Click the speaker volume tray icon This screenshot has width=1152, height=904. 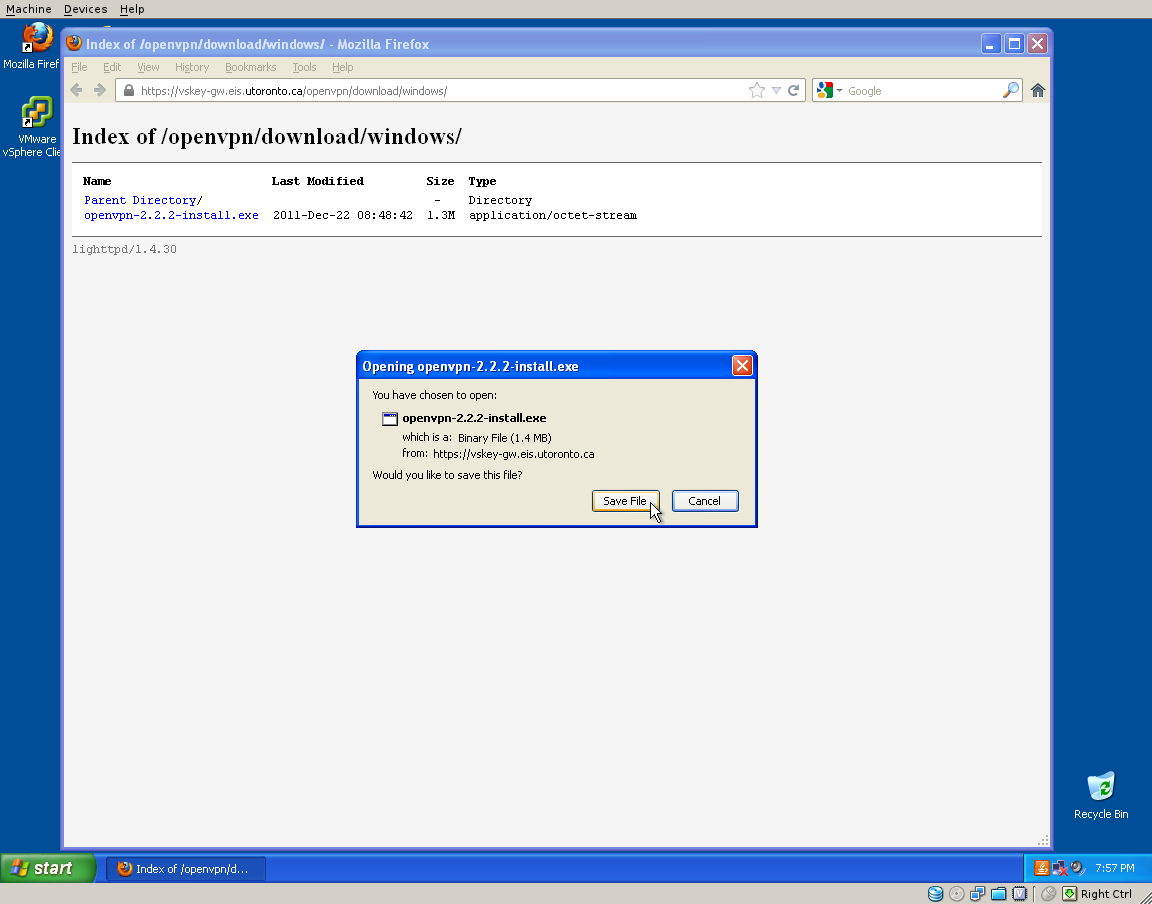coord(1078,868)
